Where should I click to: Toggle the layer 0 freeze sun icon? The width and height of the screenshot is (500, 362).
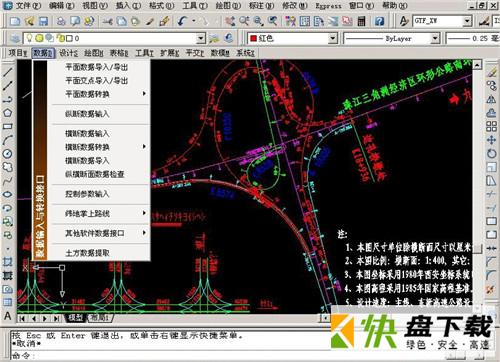(39, 38)
